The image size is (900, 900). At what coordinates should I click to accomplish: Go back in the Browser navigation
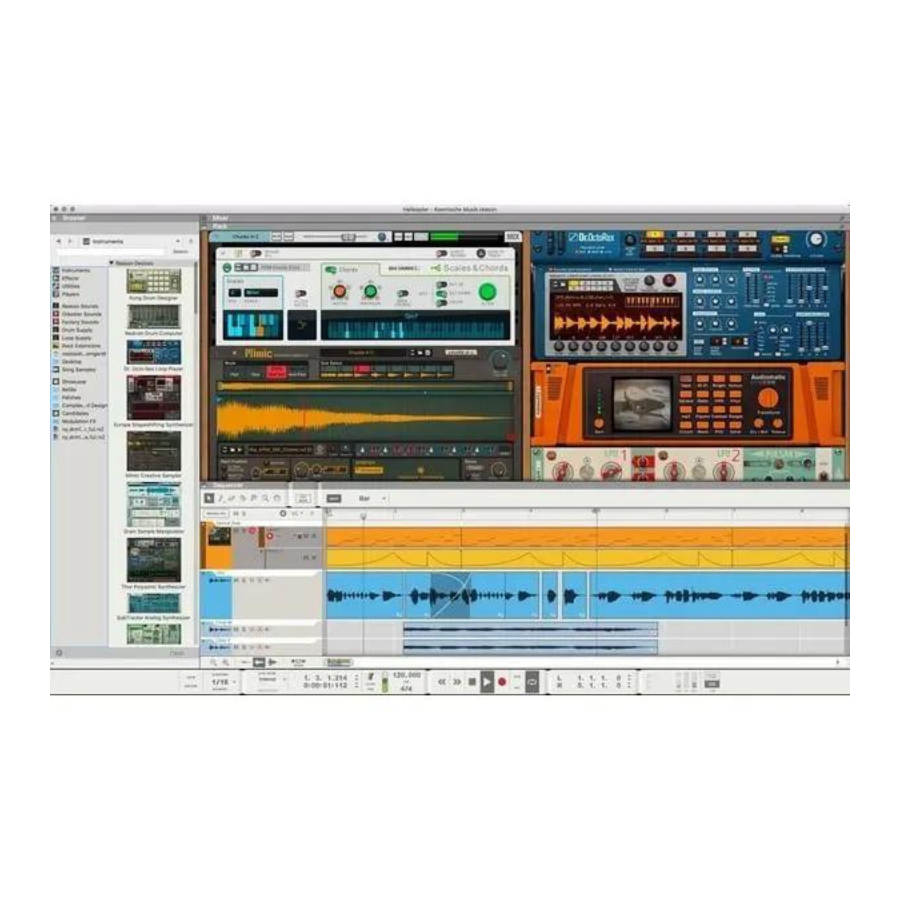(59, 242)
